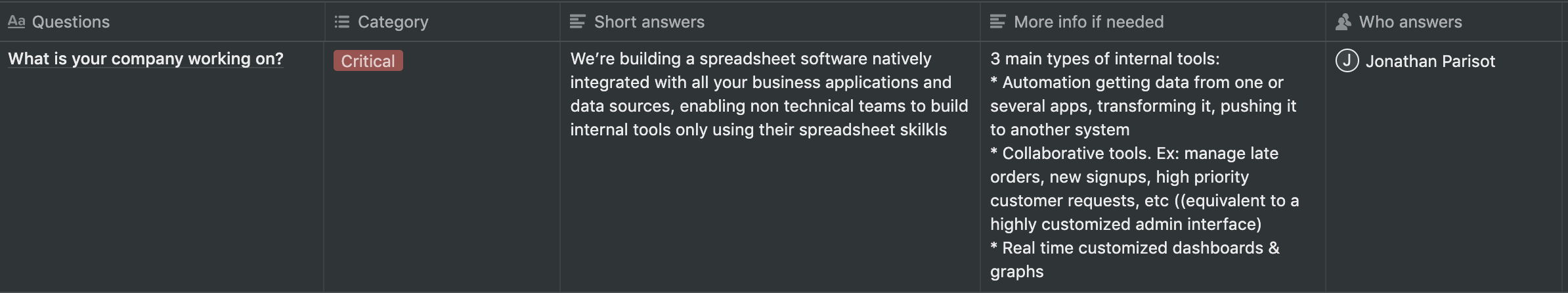Click blank area below the Short answers text
1568x293 pixels.
pos(770,217)
